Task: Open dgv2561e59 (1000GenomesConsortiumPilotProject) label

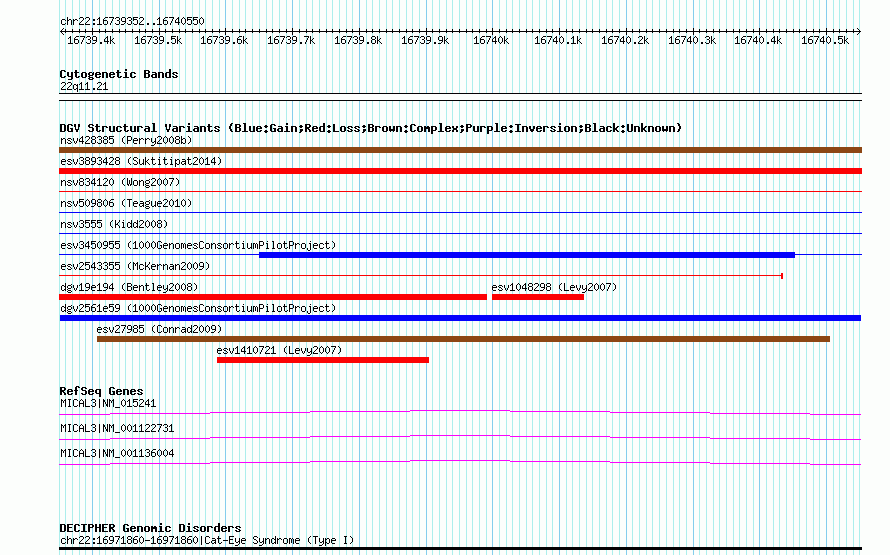Action: (x=198, y=308)
